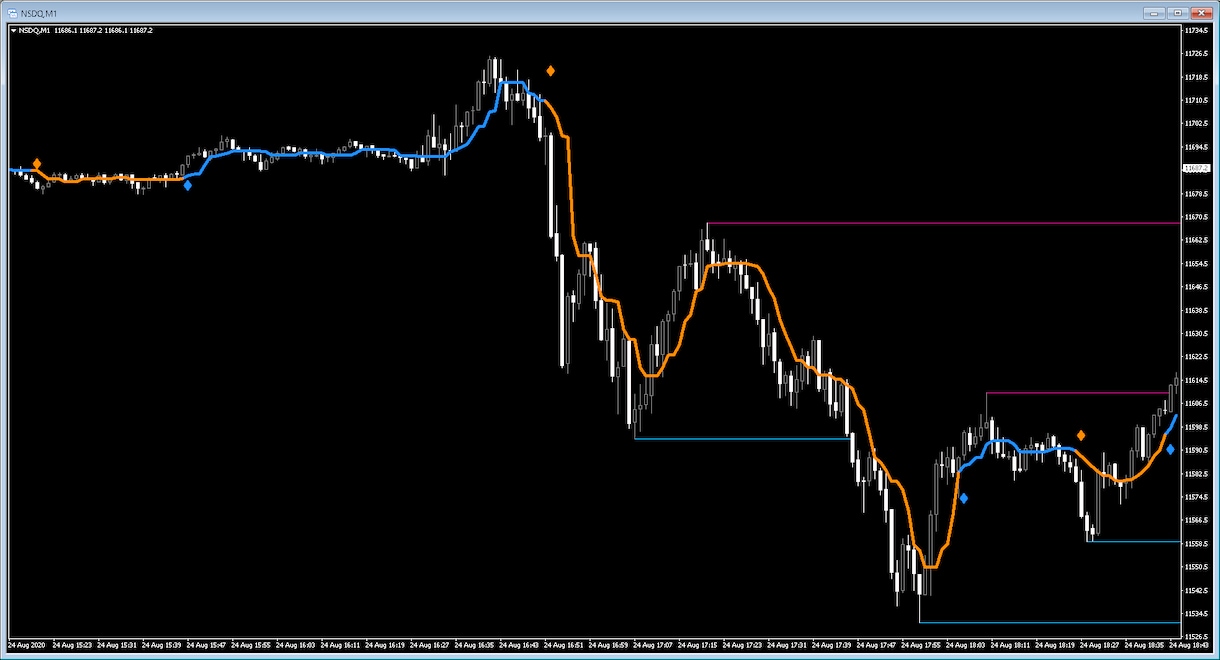Click the '24 Aug 18:27' time label
The width and height of the screenshot is (1220, 660).
1101,646
